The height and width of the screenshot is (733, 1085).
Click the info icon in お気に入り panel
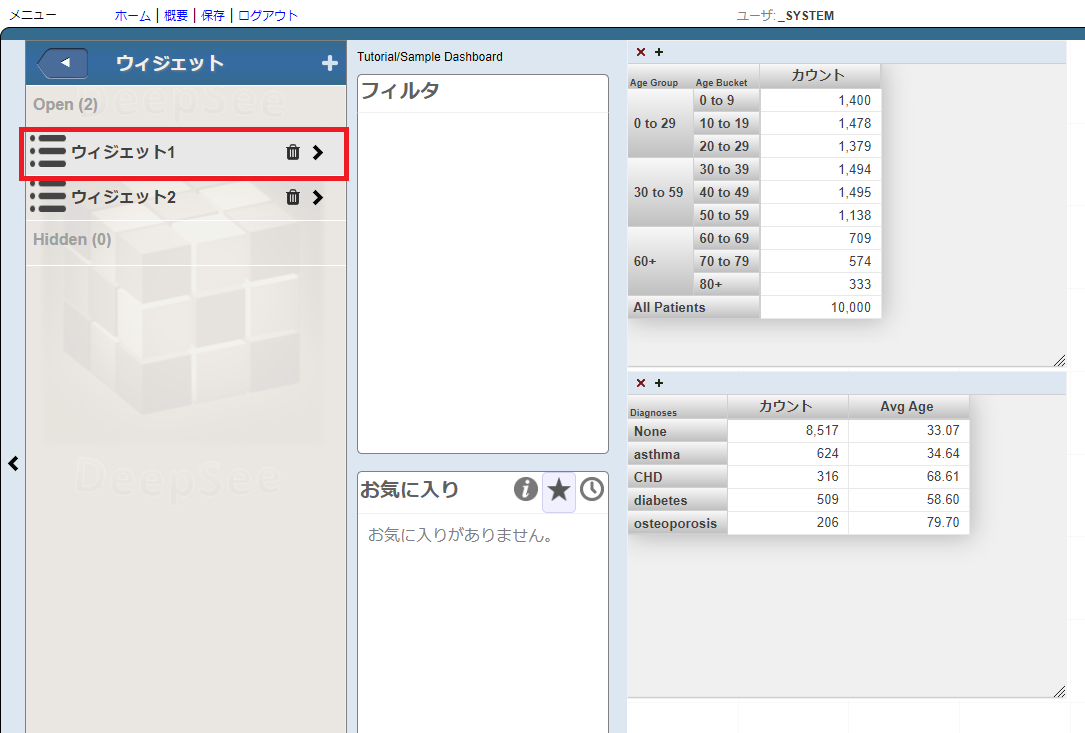pyautogui.click(x=526, y=489)
